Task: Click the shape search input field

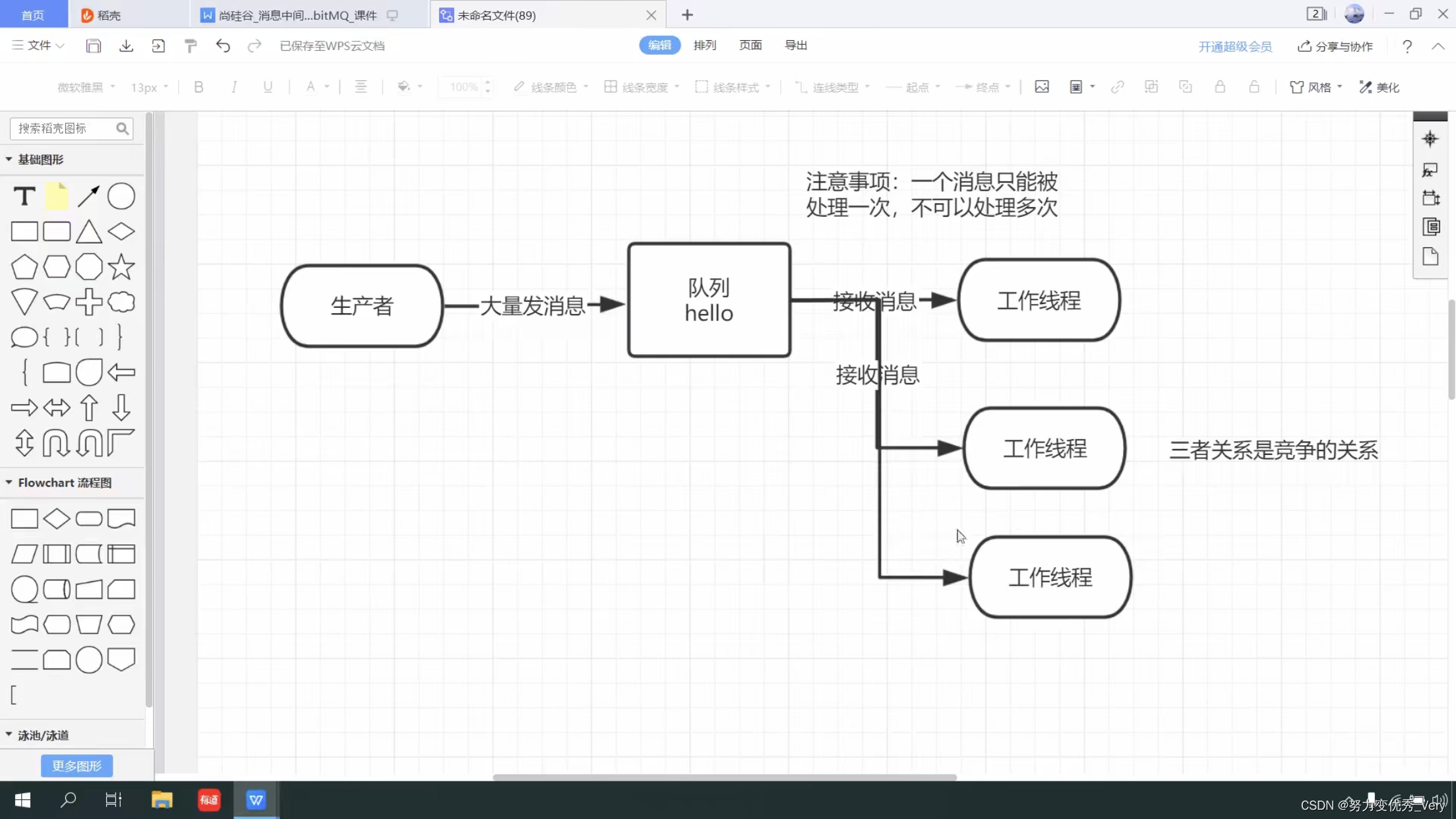Action: pos(71,128)
